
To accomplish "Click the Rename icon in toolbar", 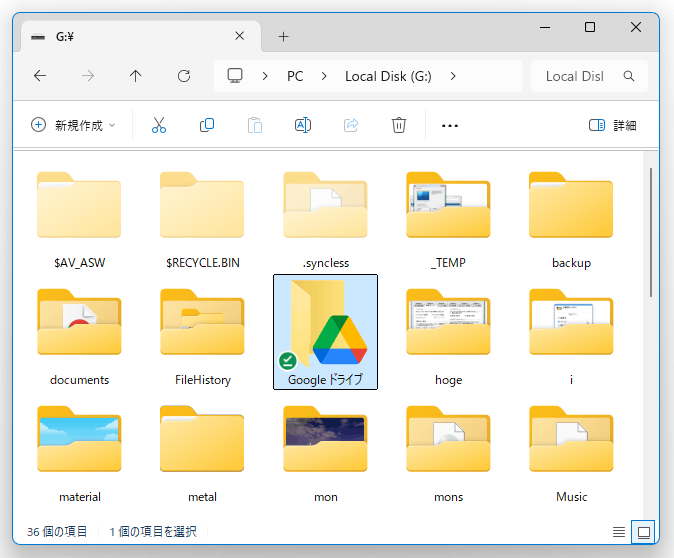I will 302,125.
